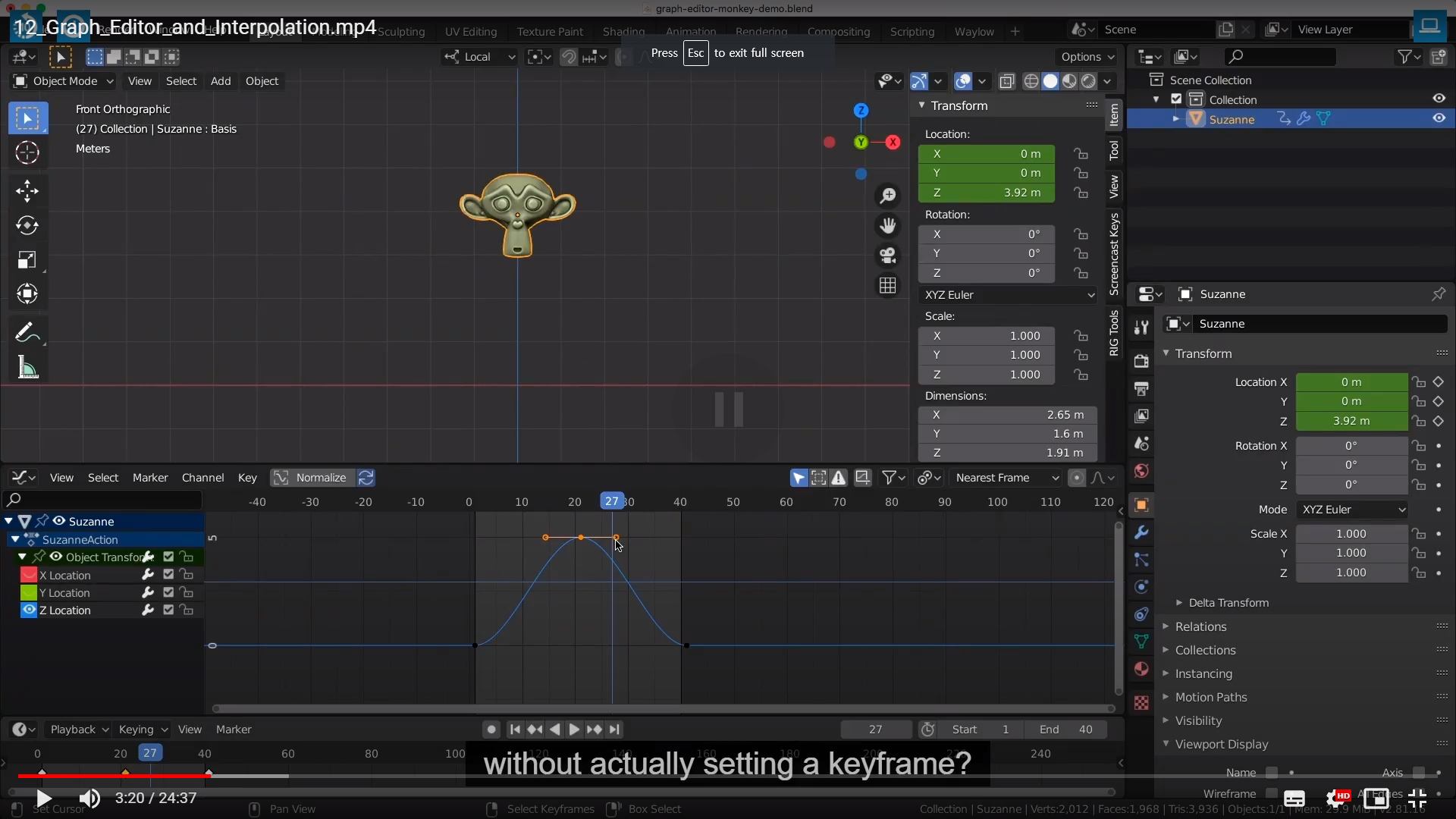
Task: Open Modifier properties wrench tab
Action: point(1141,532)
